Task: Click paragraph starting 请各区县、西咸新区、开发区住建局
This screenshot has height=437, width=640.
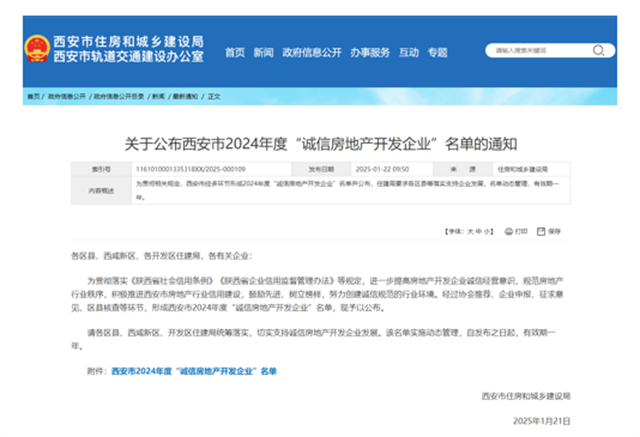Action: click(313, 339)
